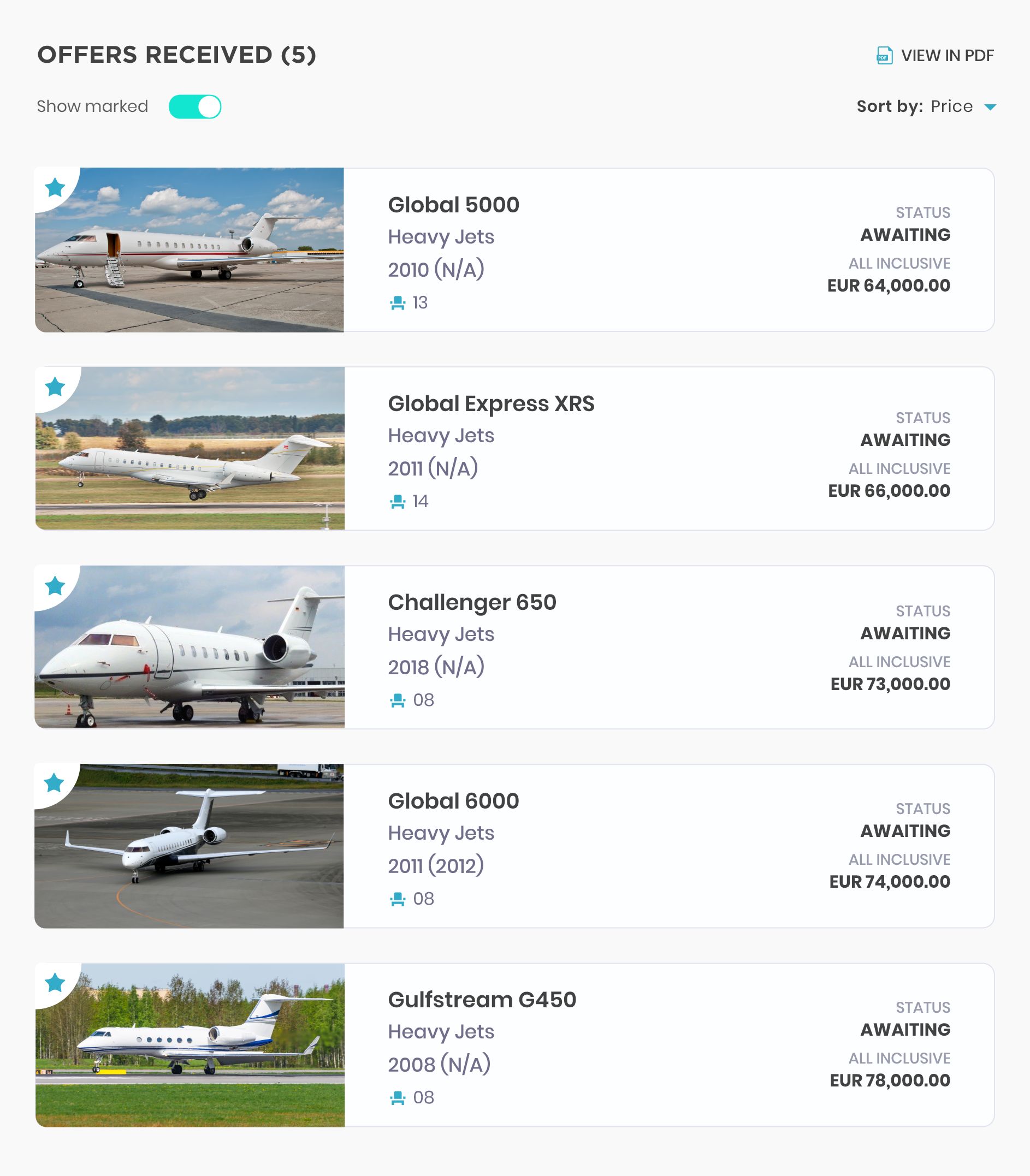
Task: Select the Global 6000 offer title
Action: (453, 801)
